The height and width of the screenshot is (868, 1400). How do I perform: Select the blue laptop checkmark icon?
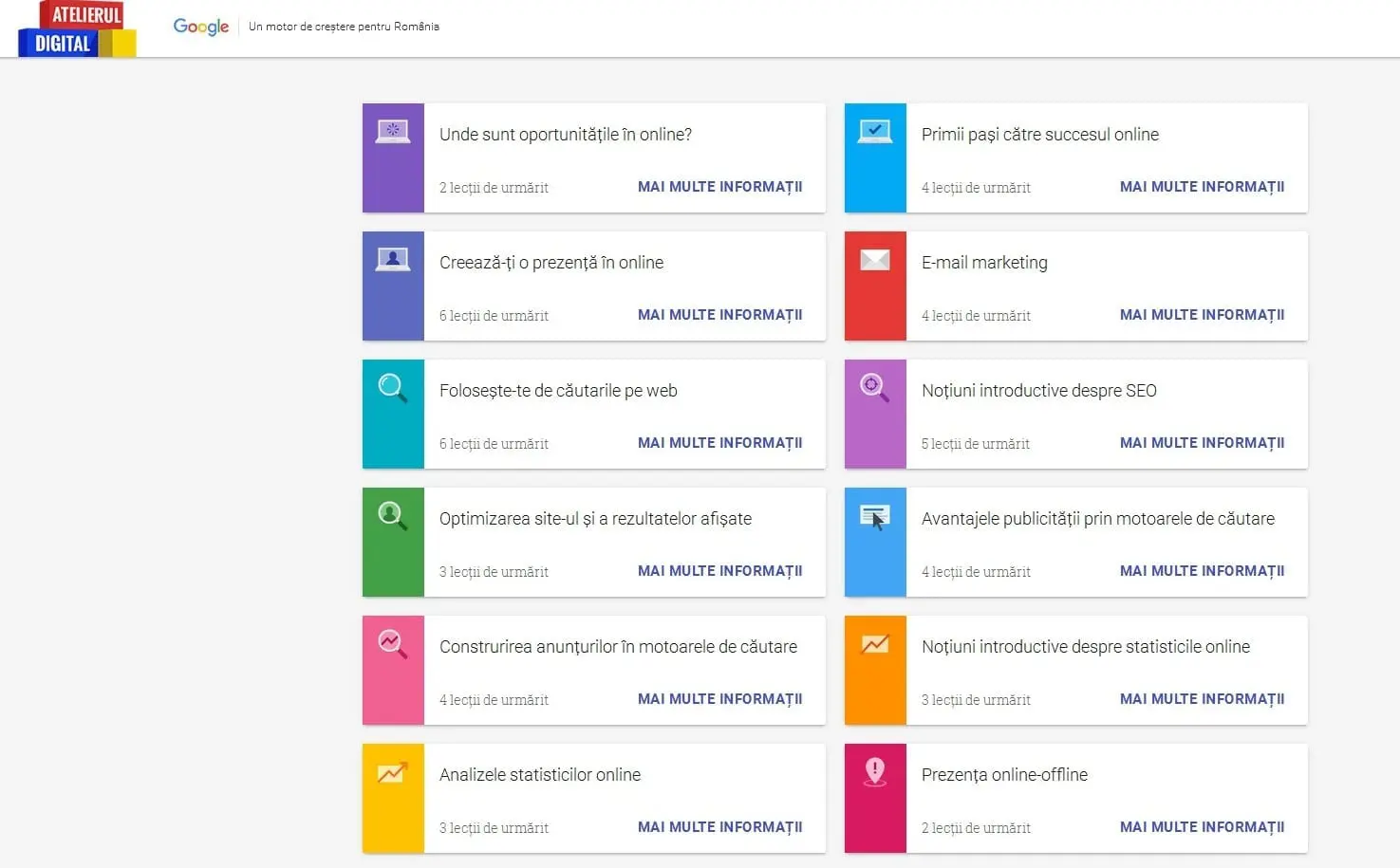click(x=874, y=132)
